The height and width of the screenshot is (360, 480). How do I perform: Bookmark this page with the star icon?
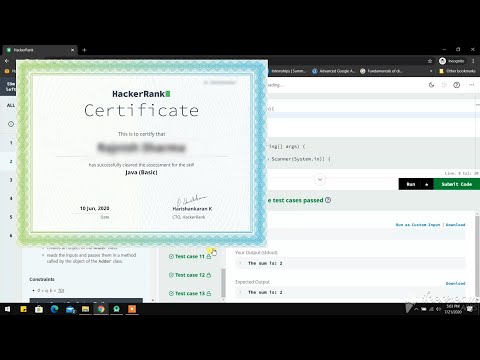[x=430, y=61]
